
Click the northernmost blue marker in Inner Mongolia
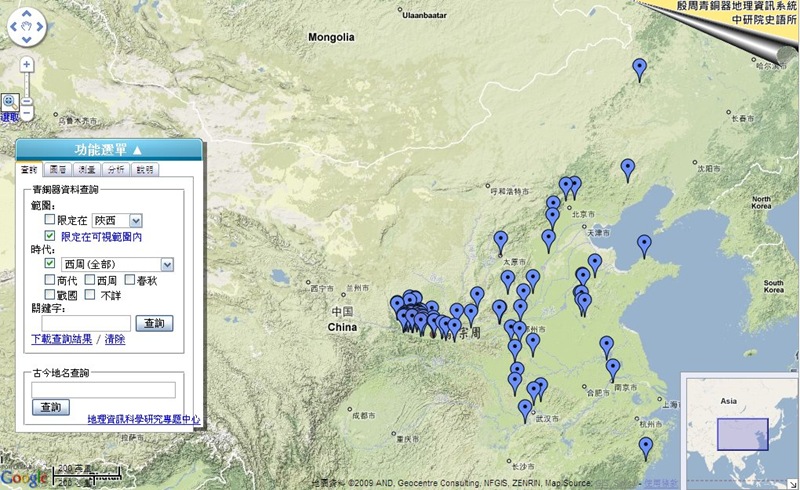click(640, 68)
